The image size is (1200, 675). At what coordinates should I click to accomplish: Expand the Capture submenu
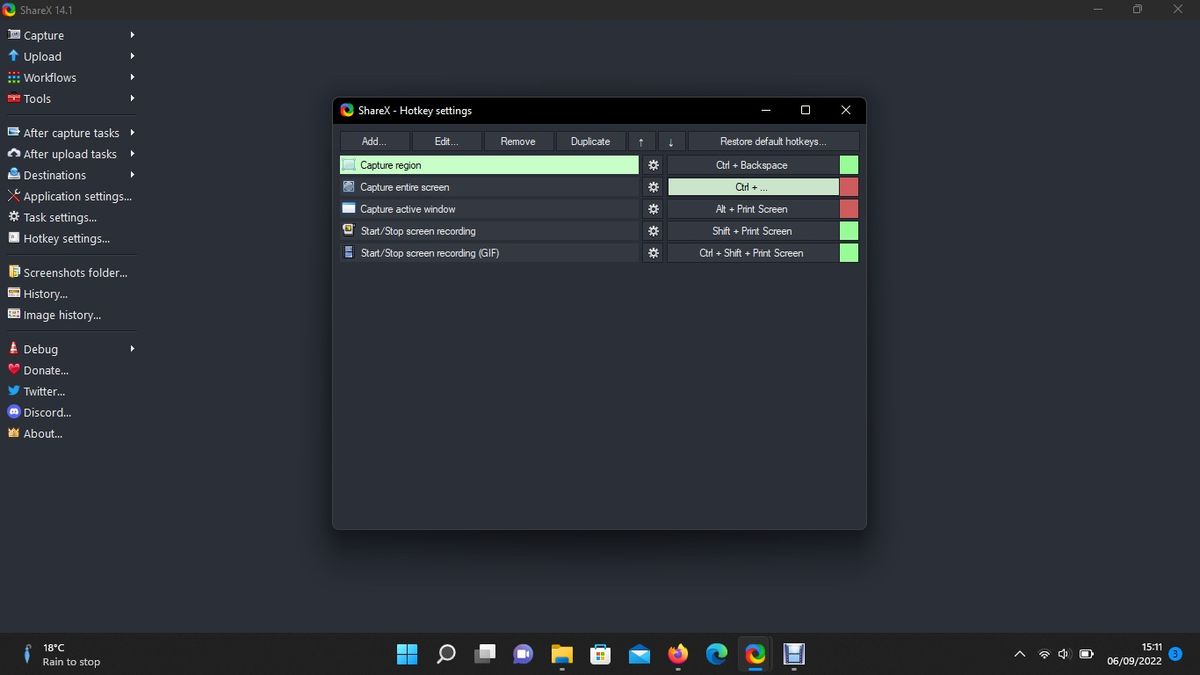point(40,34)
